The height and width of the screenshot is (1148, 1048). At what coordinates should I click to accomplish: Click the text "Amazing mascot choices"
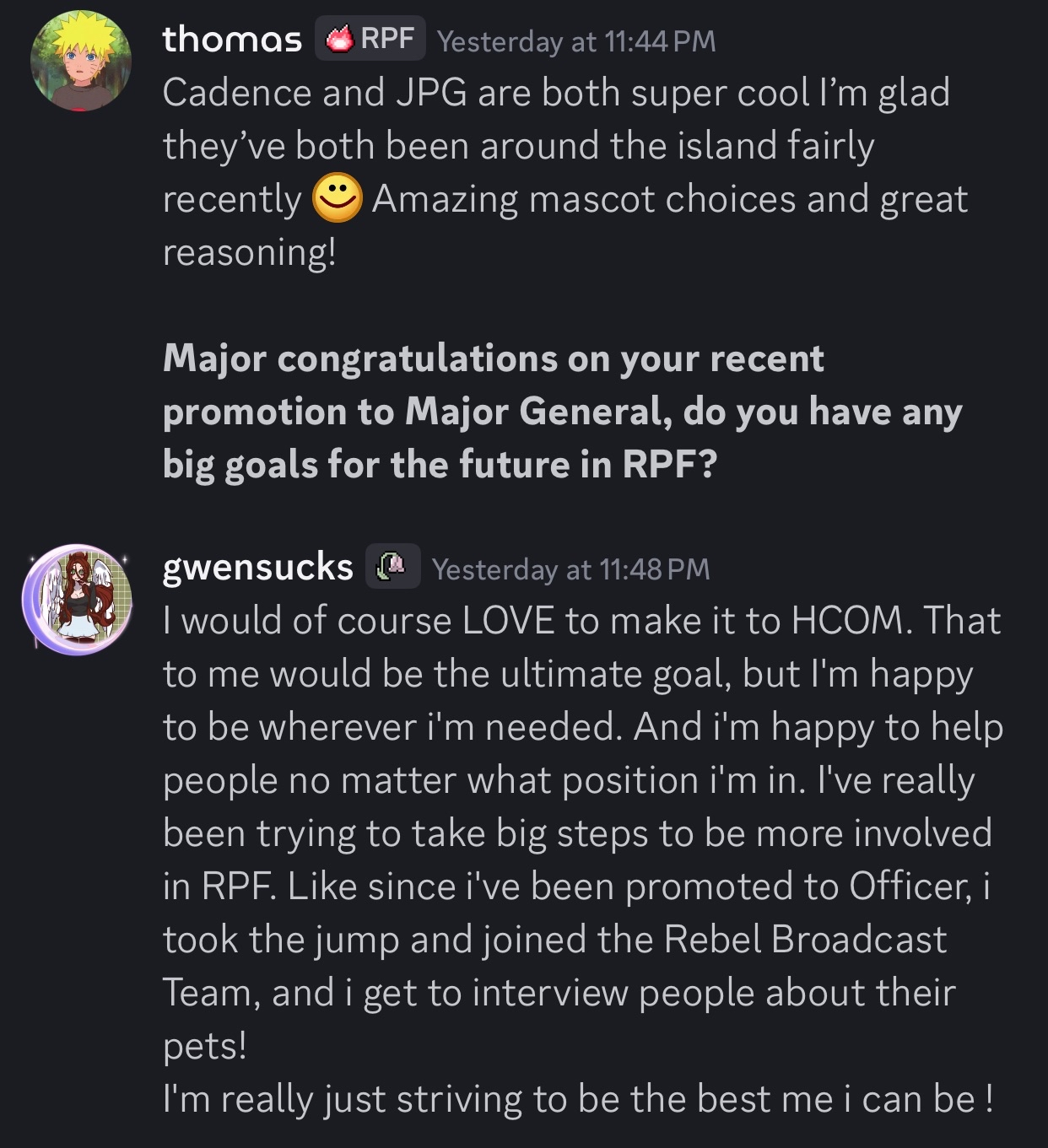584,200
